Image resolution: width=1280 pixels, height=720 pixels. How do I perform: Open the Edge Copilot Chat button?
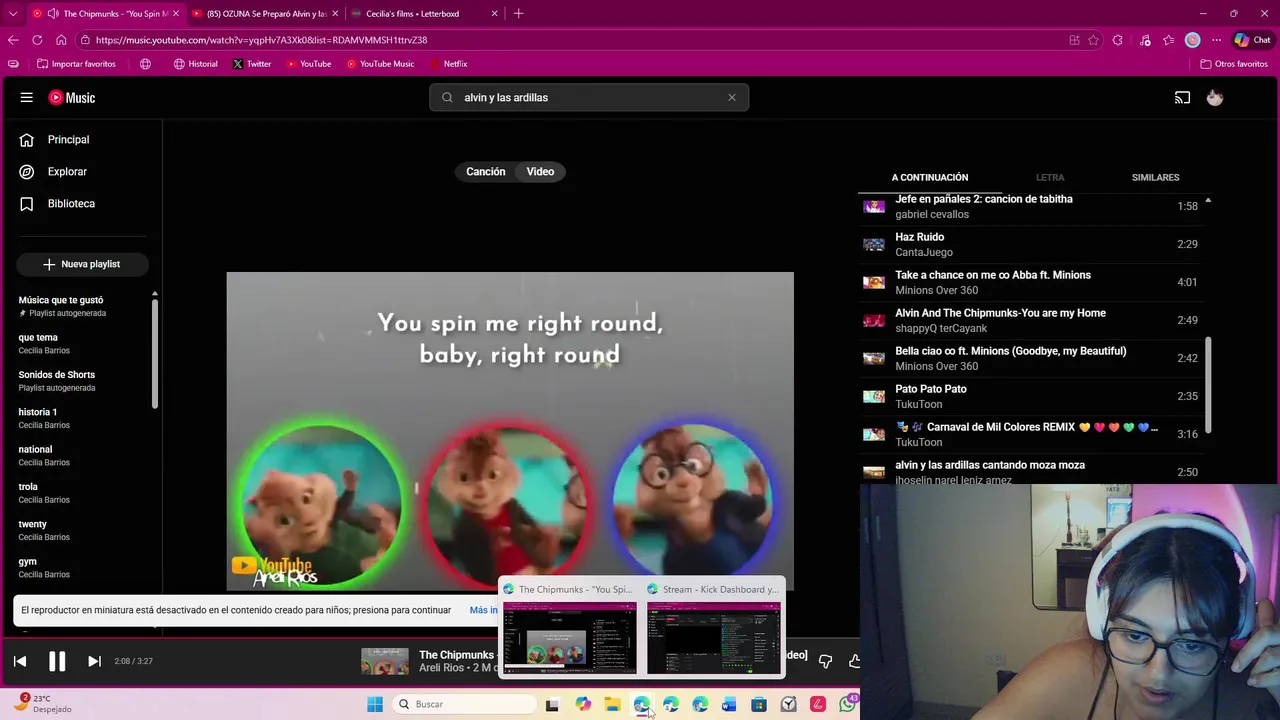coord(1252,40)
